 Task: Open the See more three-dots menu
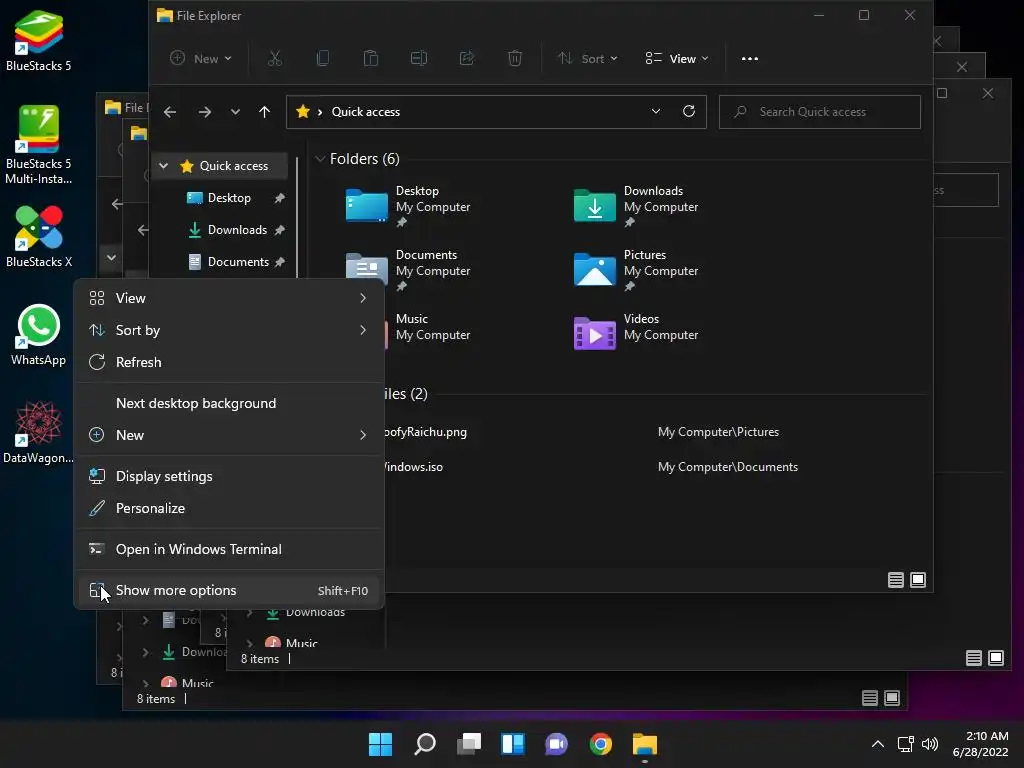click(x=750, y=59)
